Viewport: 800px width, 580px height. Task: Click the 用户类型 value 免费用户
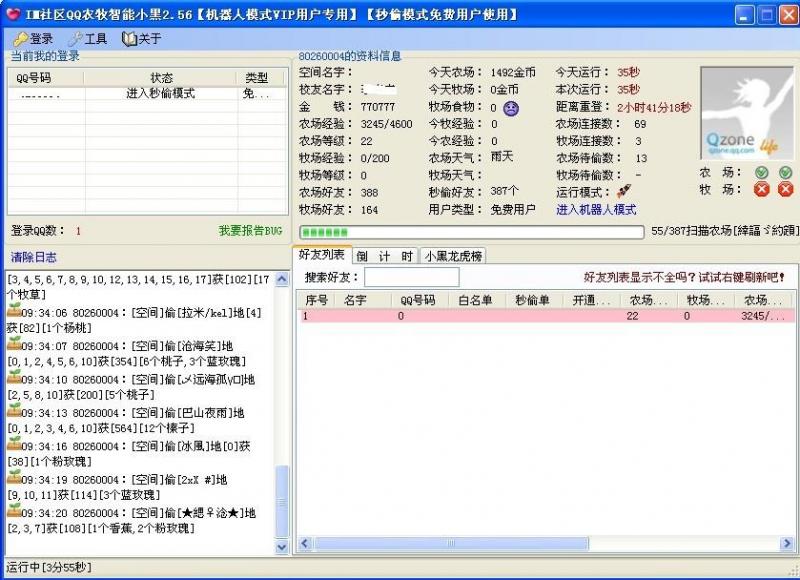[513, 210]
